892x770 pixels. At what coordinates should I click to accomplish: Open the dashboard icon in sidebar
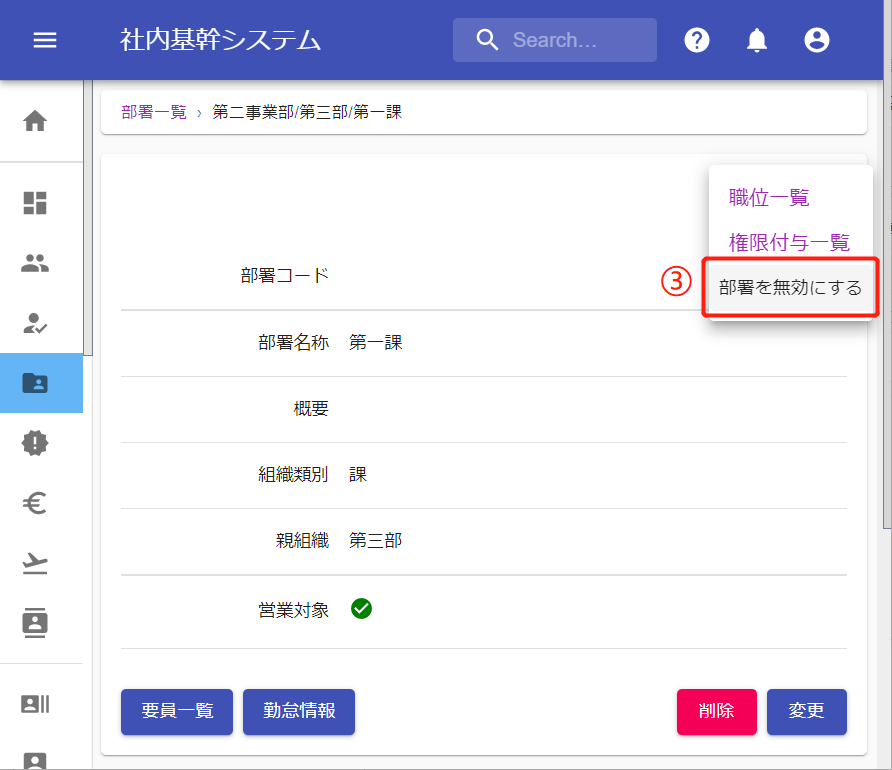click(35, 203)
